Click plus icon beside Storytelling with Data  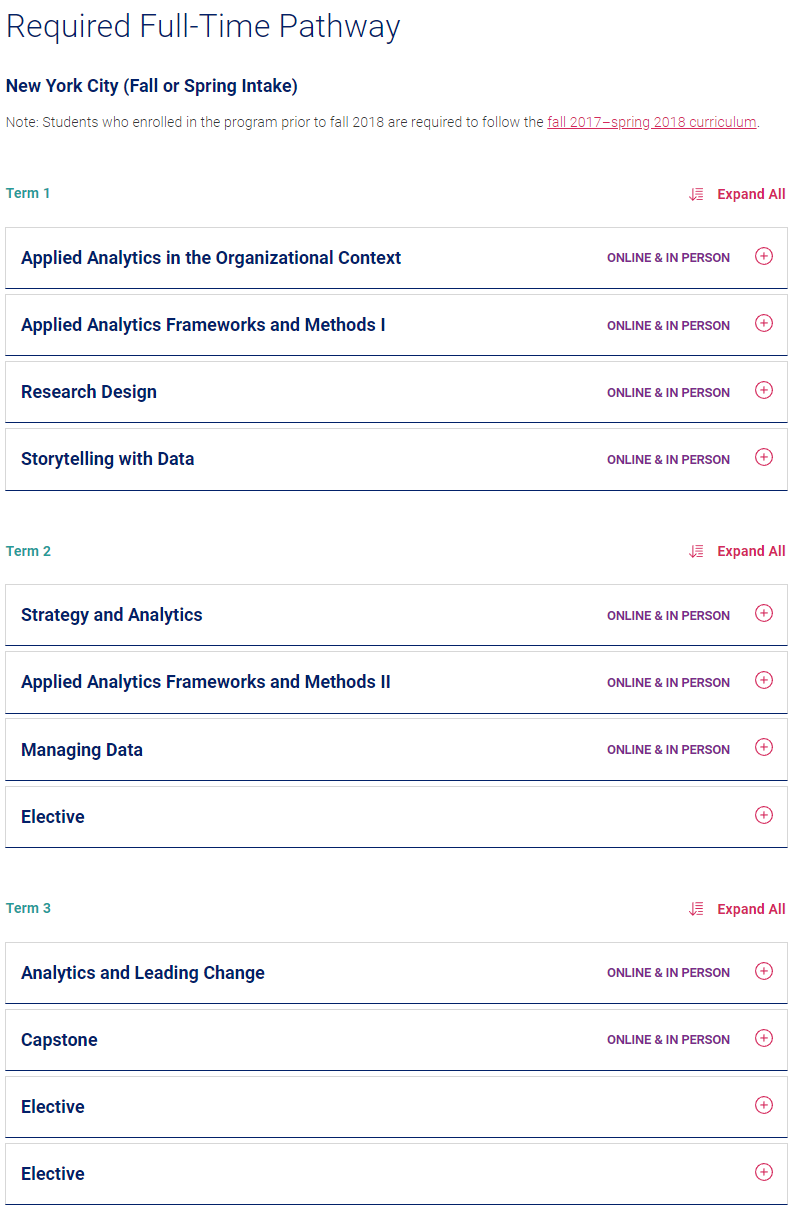tap(764, 457)
